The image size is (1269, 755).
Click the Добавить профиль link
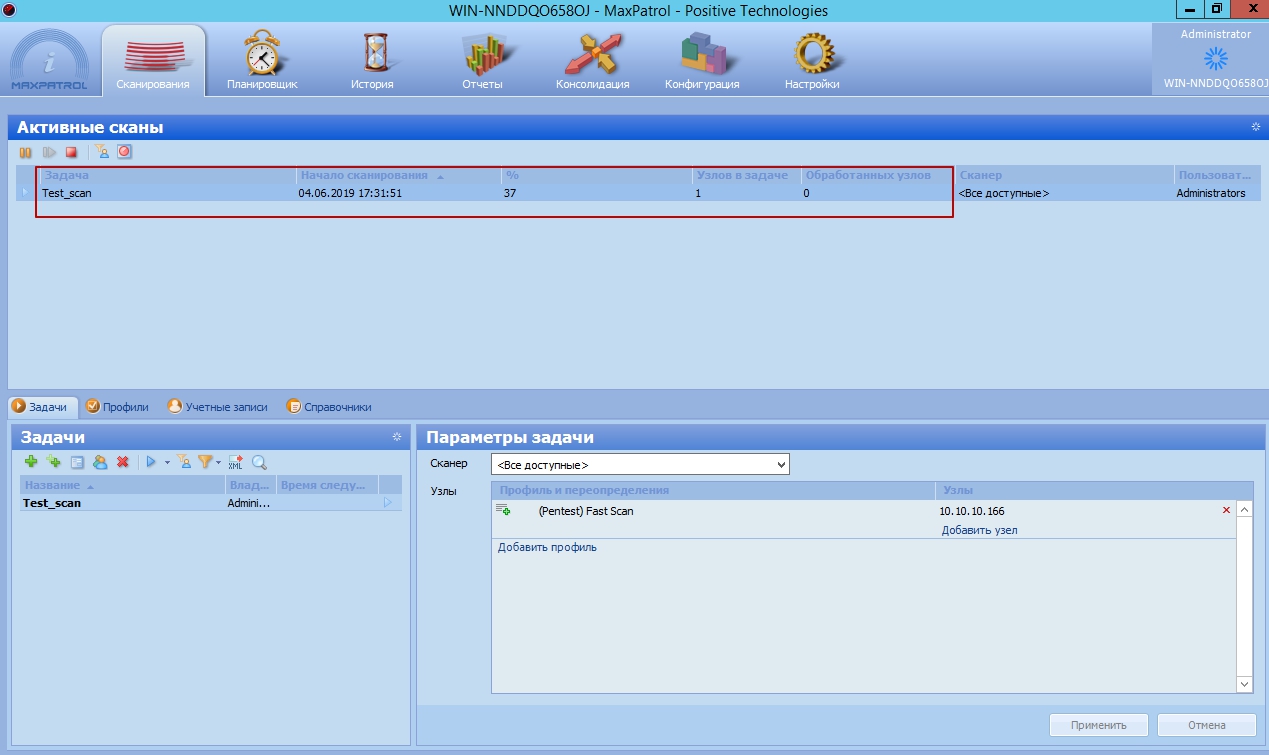pos(547,547)
